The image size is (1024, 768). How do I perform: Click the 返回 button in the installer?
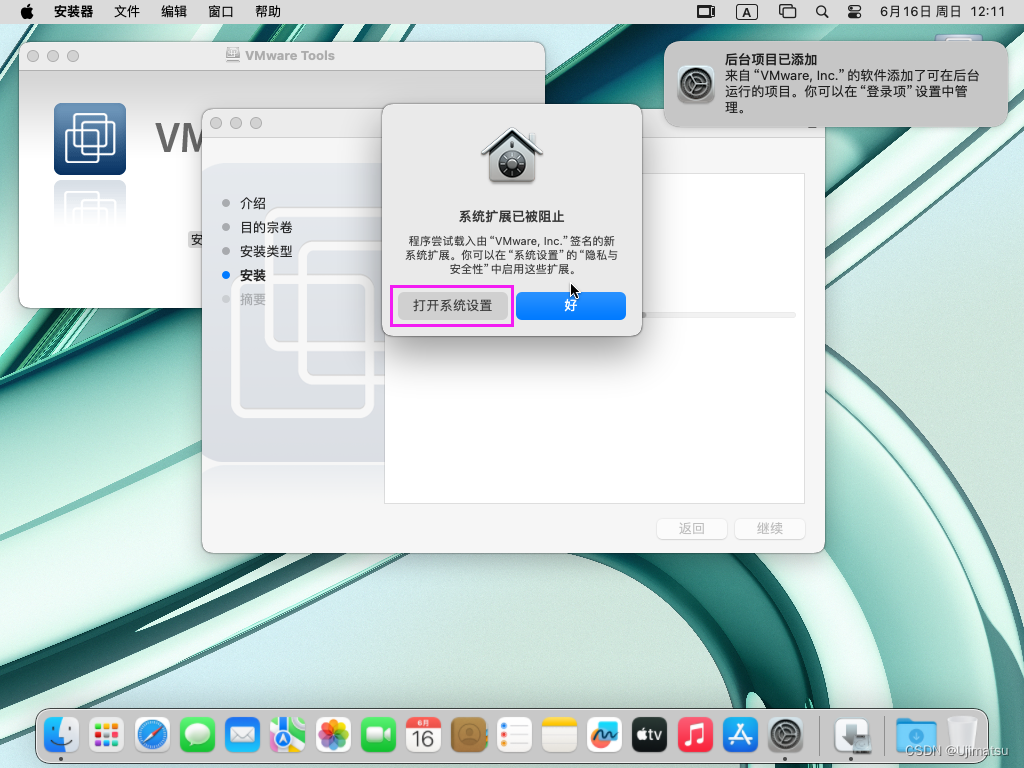click(x=692, y=528)
